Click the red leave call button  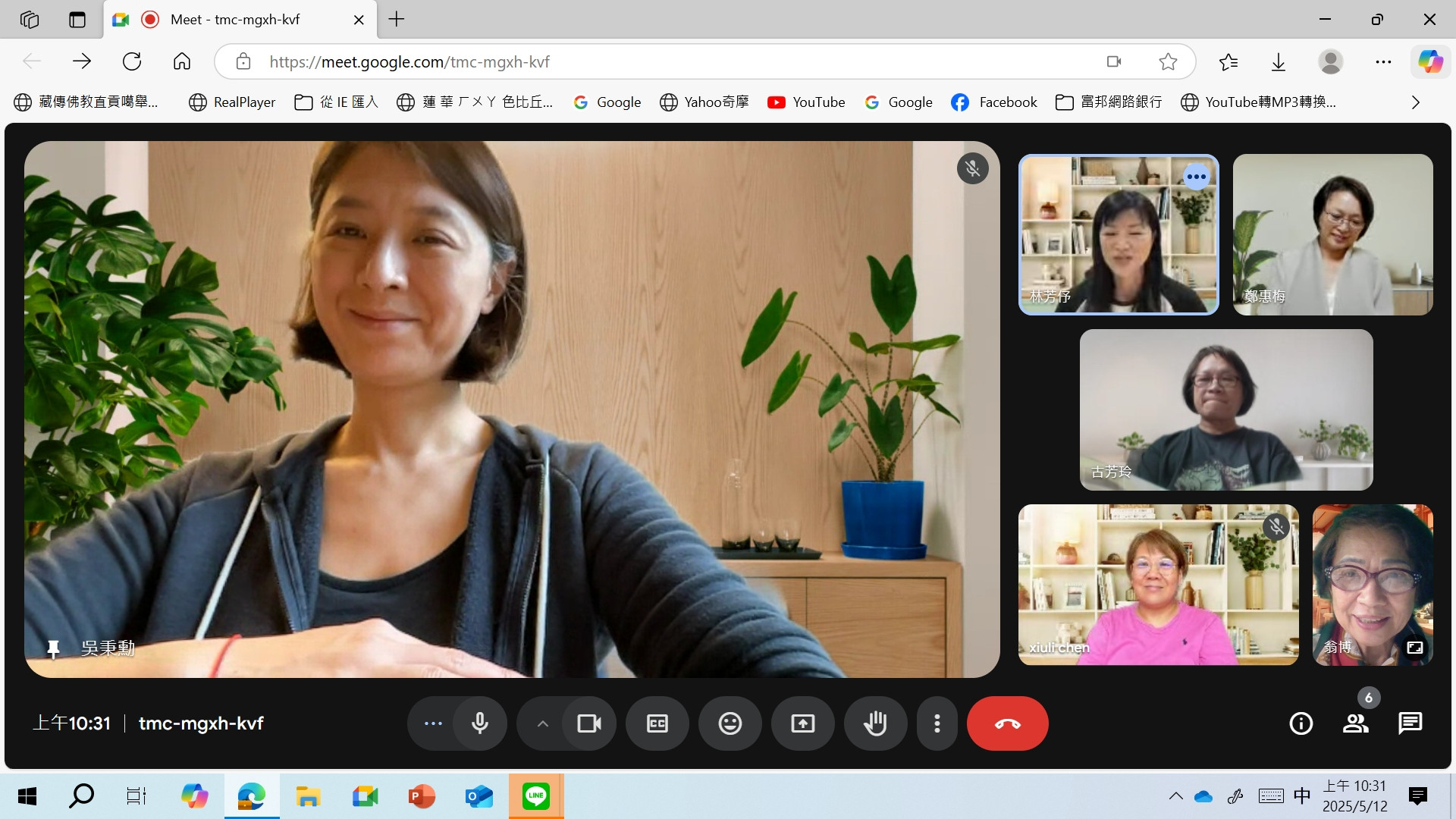click(1007, 723)
